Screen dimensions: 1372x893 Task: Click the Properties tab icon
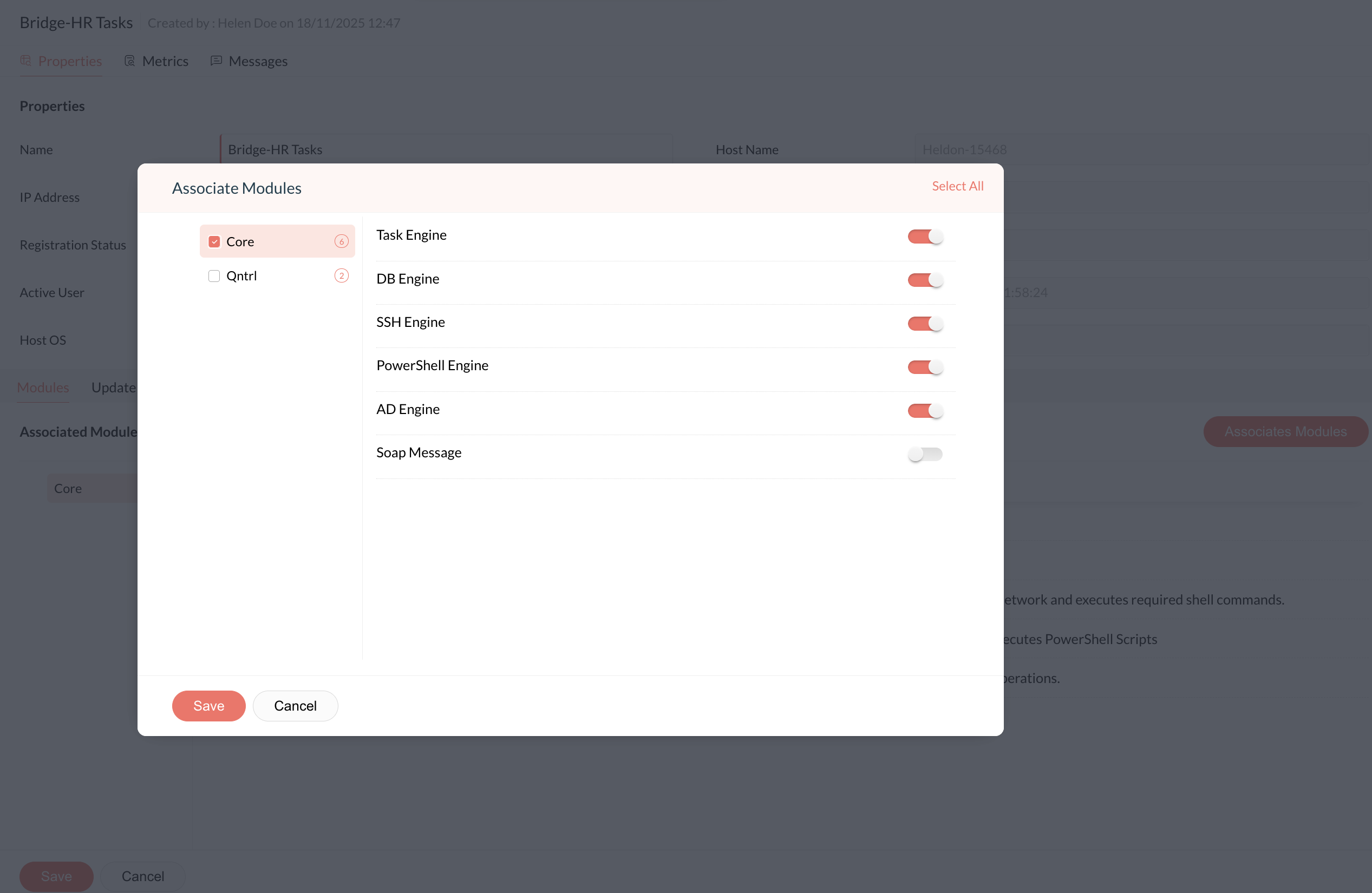tap(25, 61)
